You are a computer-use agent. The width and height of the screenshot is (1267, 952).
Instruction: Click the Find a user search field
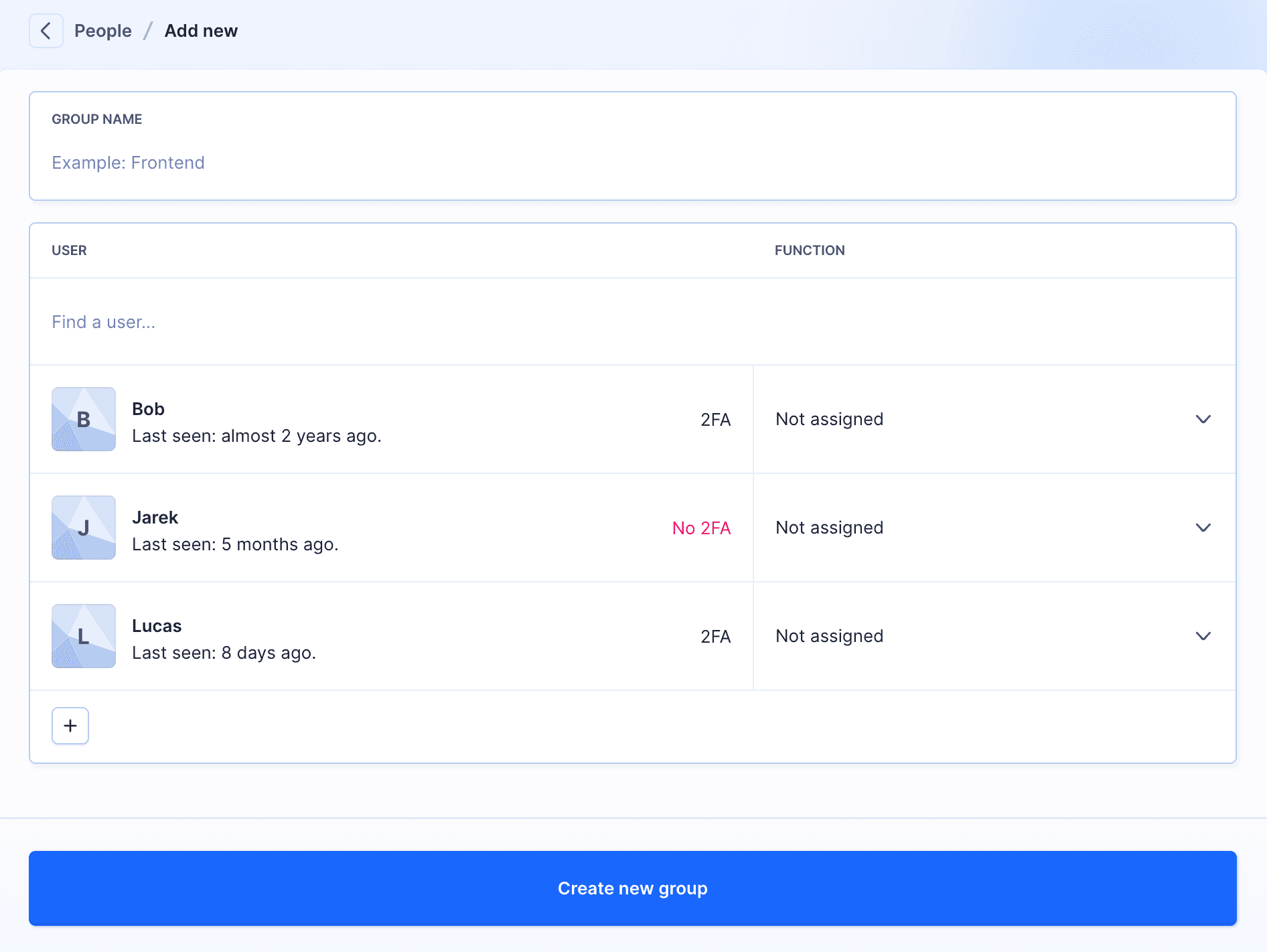point(632,322)
